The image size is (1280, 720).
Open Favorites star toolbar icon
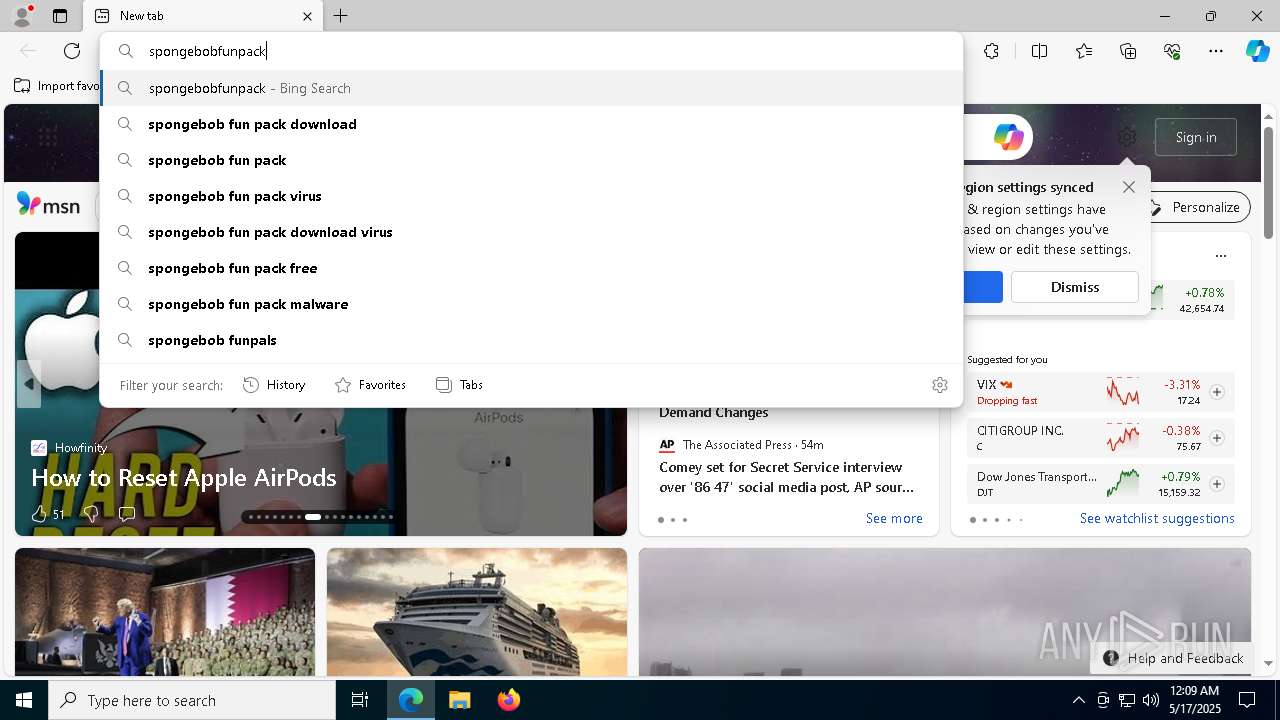tap(1084, 51)
